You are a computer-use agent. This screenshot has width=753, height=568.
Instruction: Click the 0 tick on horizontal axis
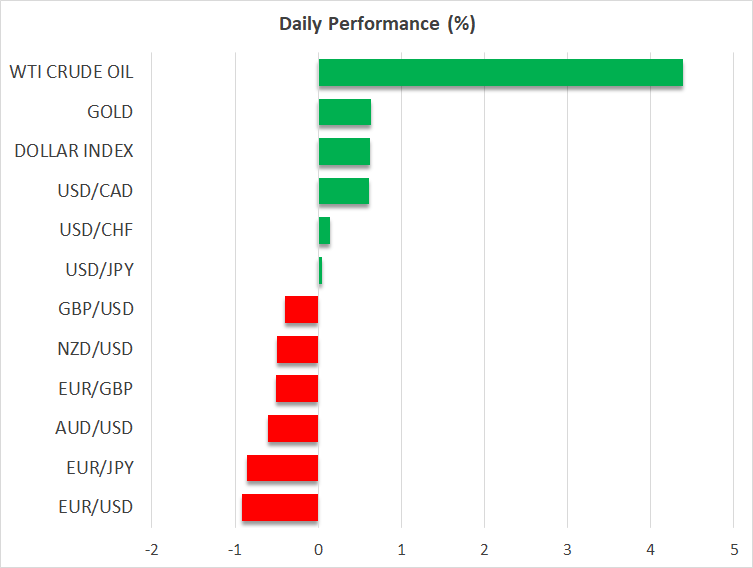(318, 550)
